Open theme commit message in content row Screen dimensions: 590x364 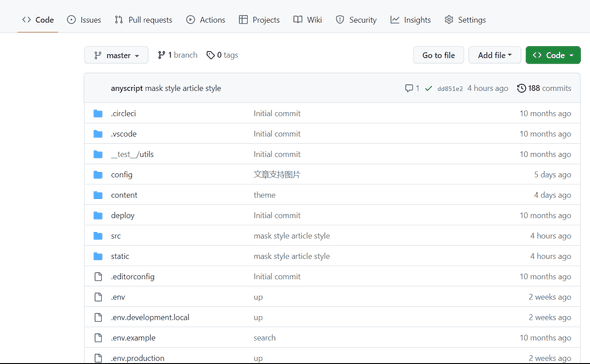(265, 195)
